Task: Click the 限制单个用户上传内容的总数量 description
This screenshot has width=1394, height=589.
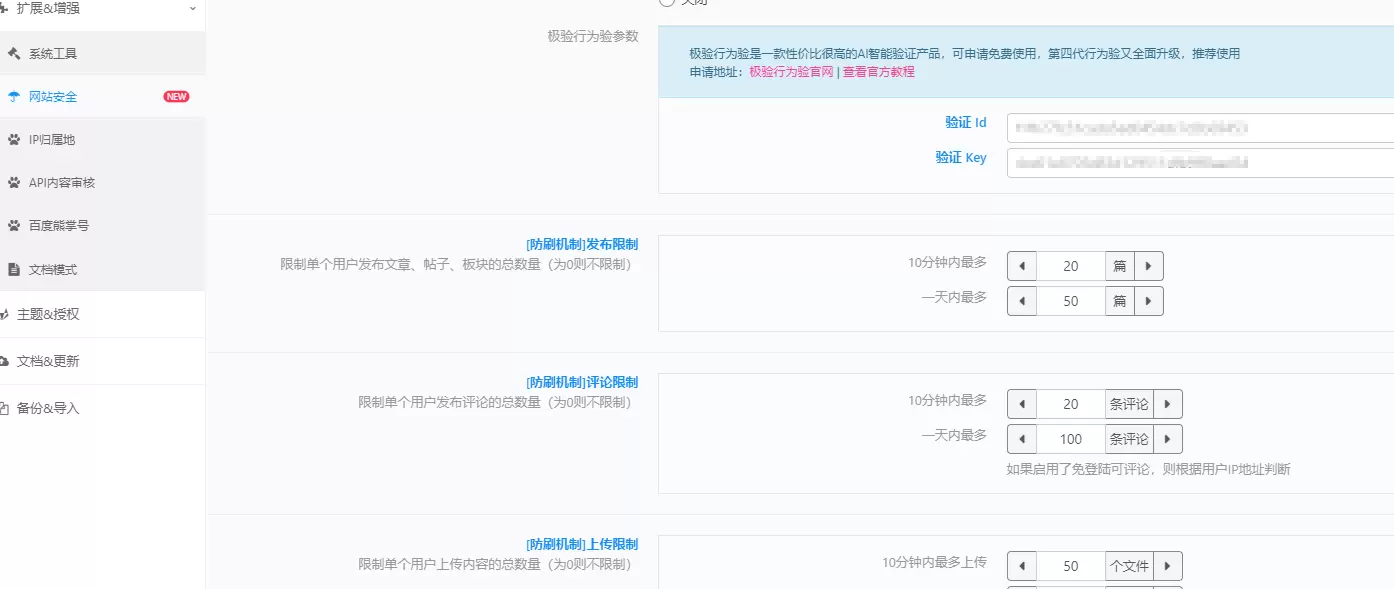Action: coord(495,564)
